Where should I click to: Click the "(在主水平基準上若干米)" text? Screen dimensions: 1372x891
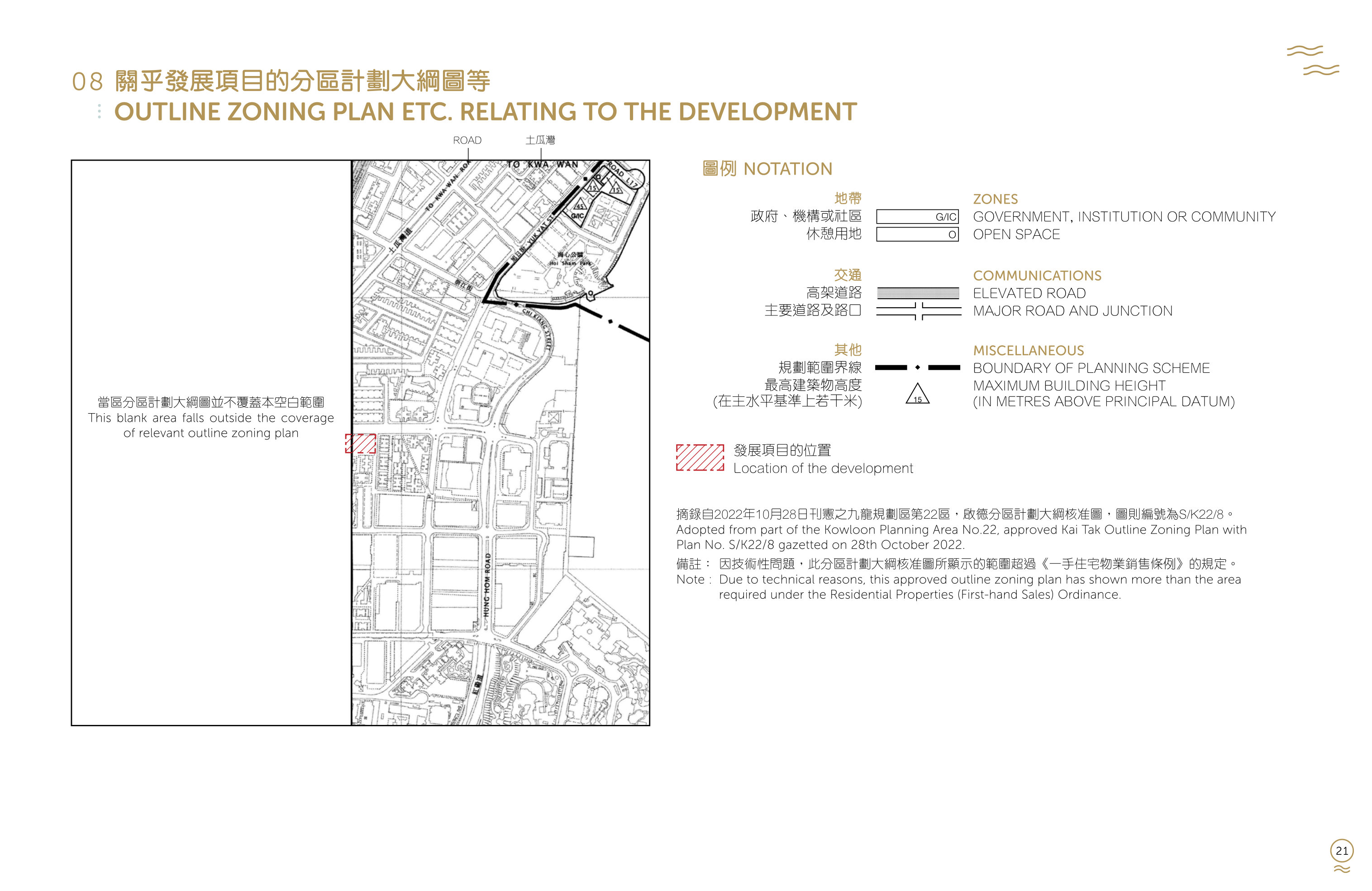787,401
